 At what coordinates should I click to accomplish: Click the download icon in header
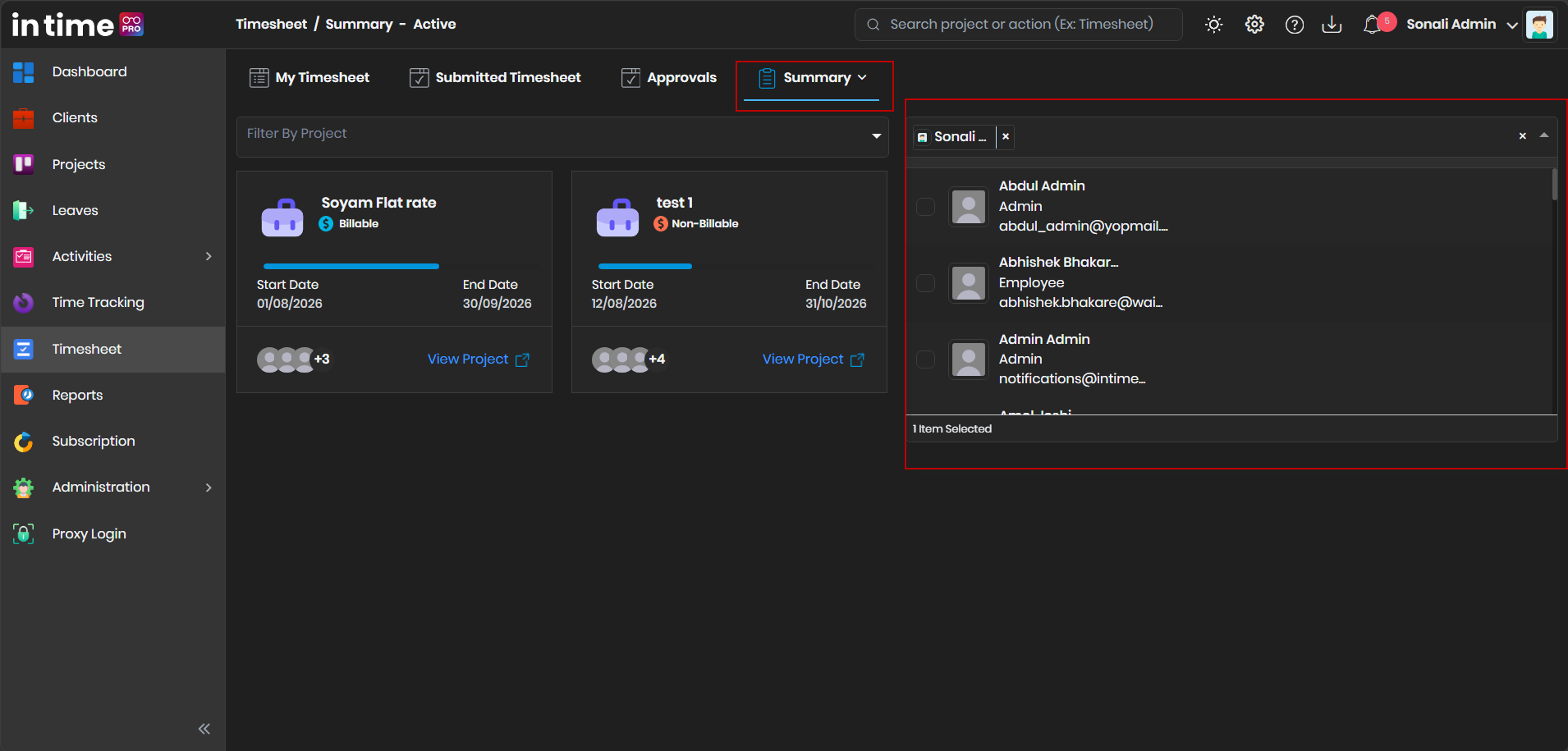click(1332, 25)
